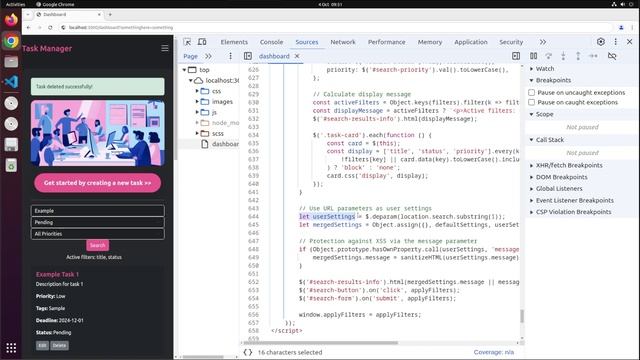Open the hamburger menu in Task Manager

pos(165,48)
